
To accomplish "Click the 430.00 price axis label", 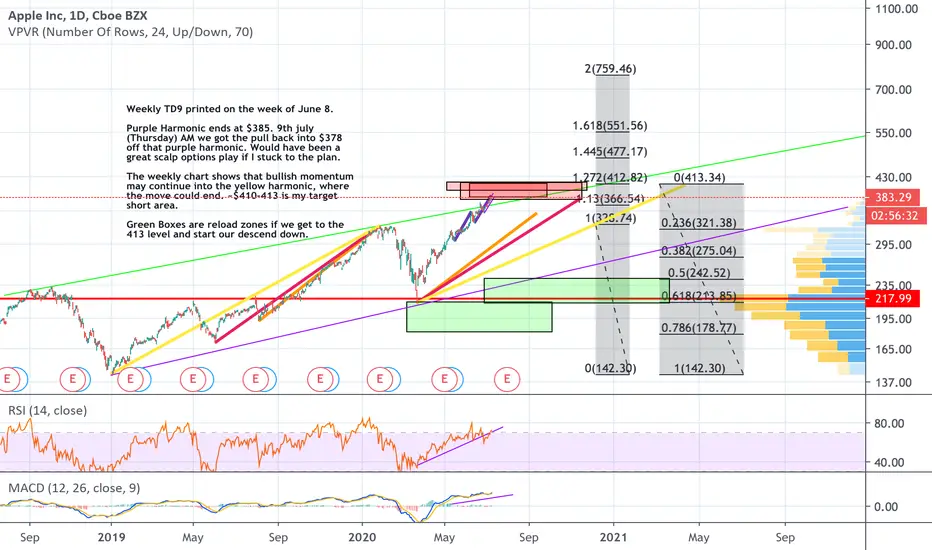I will point(893,177).
